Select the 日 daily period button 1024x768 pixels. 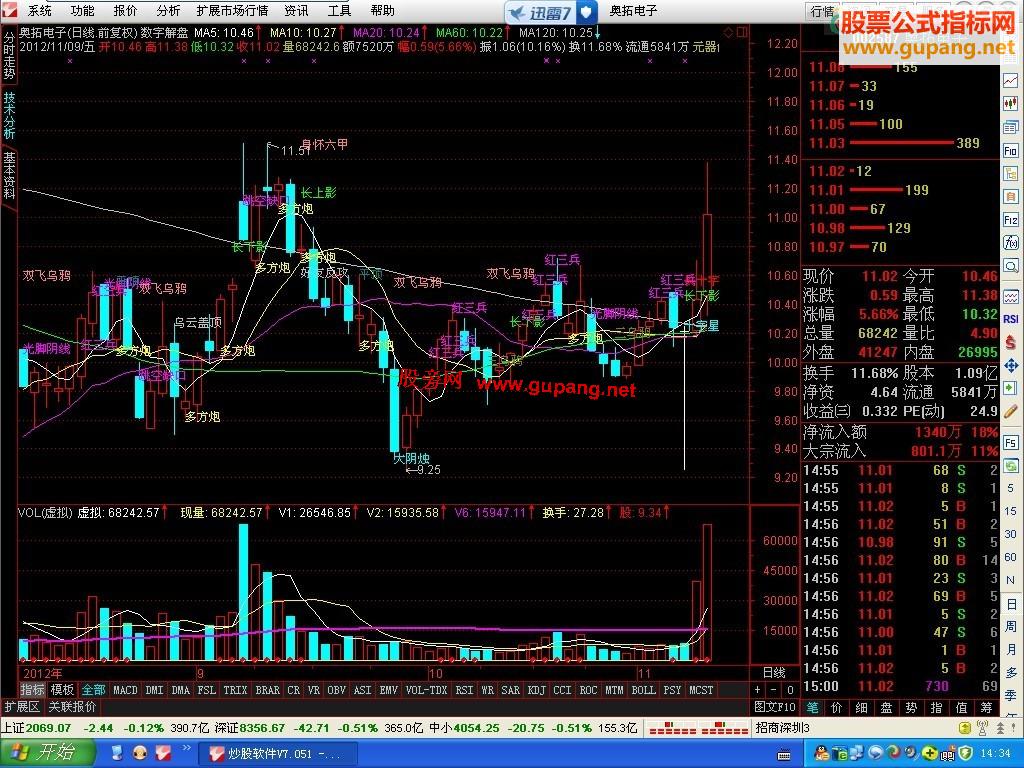tap(1010, 603)
